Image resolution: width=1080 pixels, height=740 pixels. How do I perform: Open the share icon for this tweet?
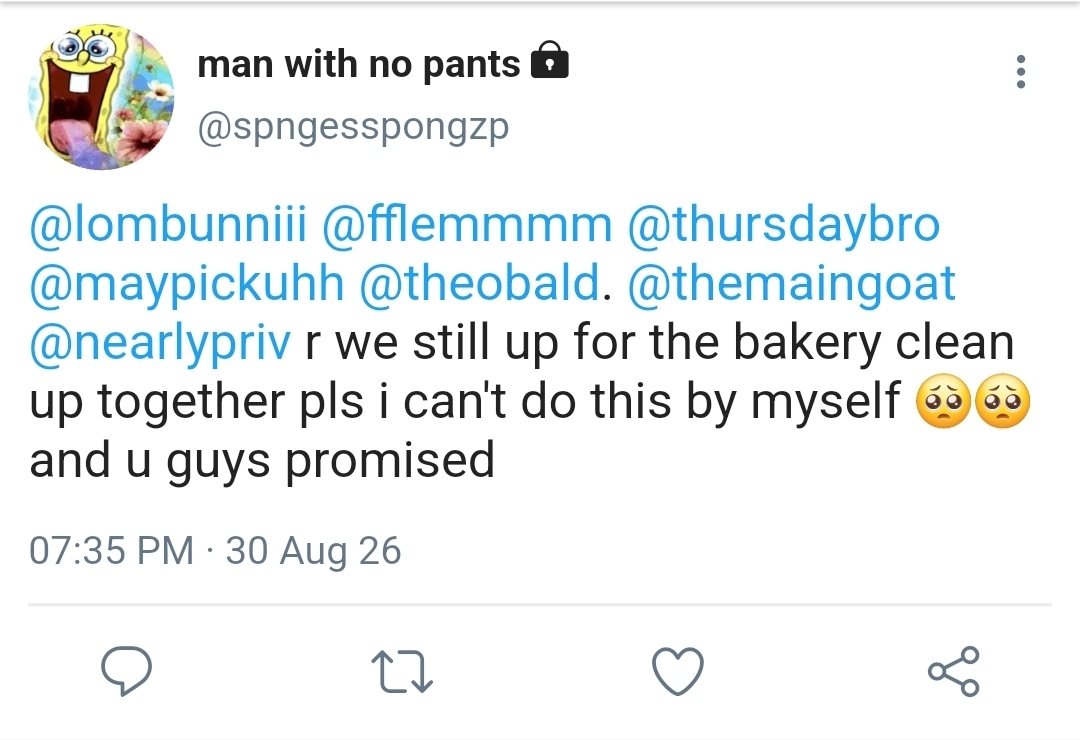pos(953,671)
